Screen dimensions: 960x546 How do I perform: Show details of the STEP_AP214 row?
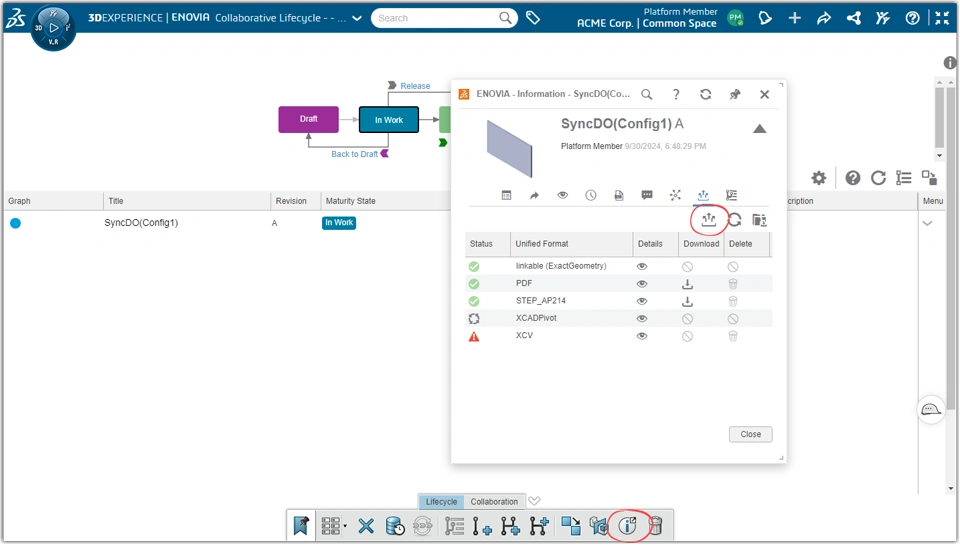tap(642, 301)
